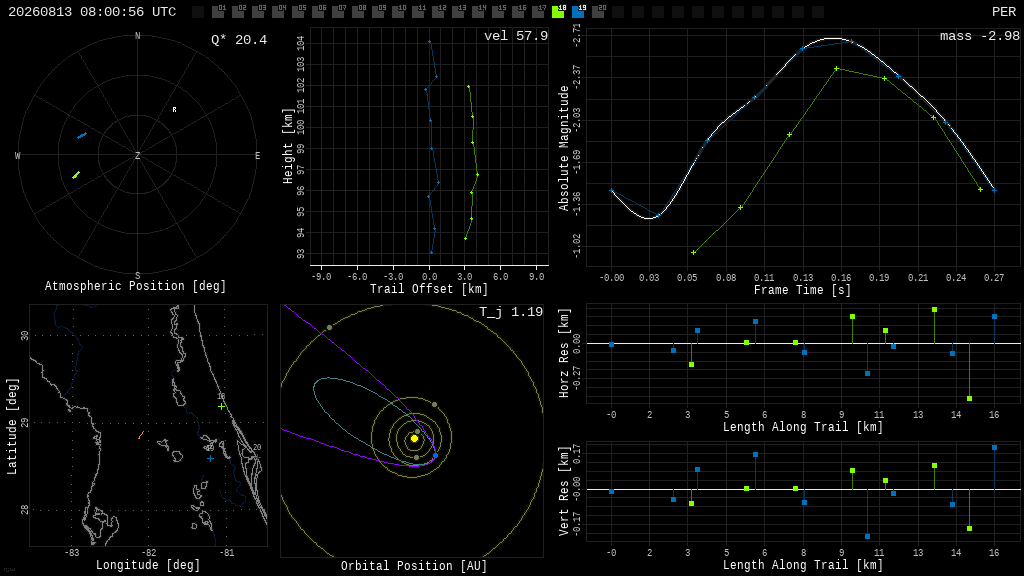Click the station 17 indicator box
The height and width of the screenshot is (576, 1024).
coord(538,12)
